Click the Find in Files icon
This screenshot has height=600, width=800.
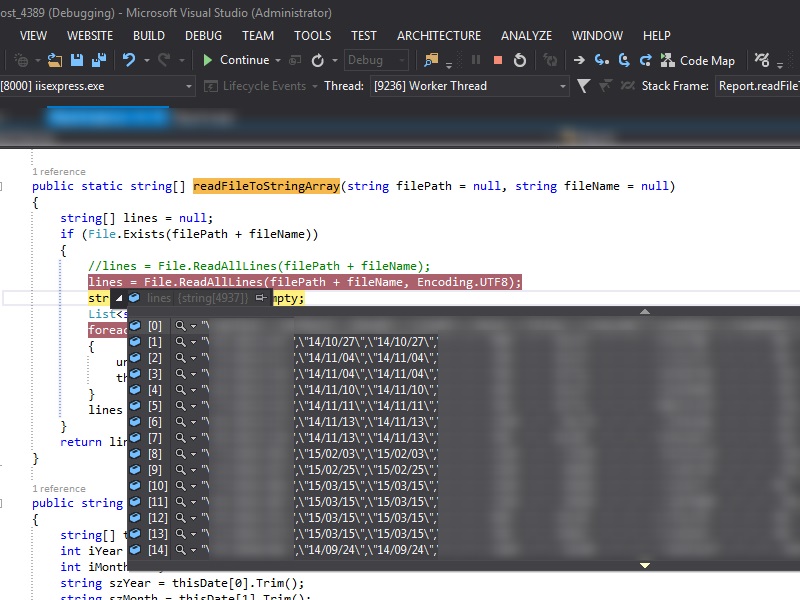pyautogui.click(x=431, y=60)
